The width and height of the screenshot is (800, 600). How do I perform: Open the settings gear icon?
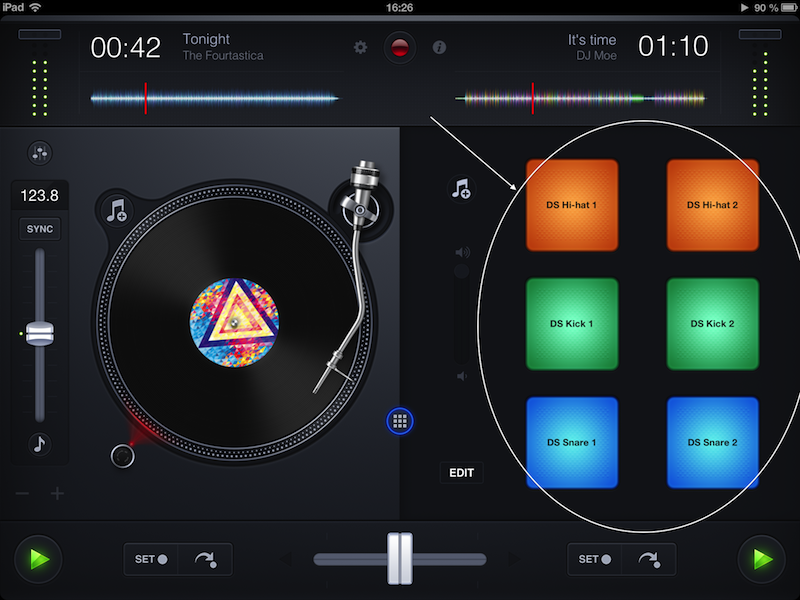click(361, 47)
